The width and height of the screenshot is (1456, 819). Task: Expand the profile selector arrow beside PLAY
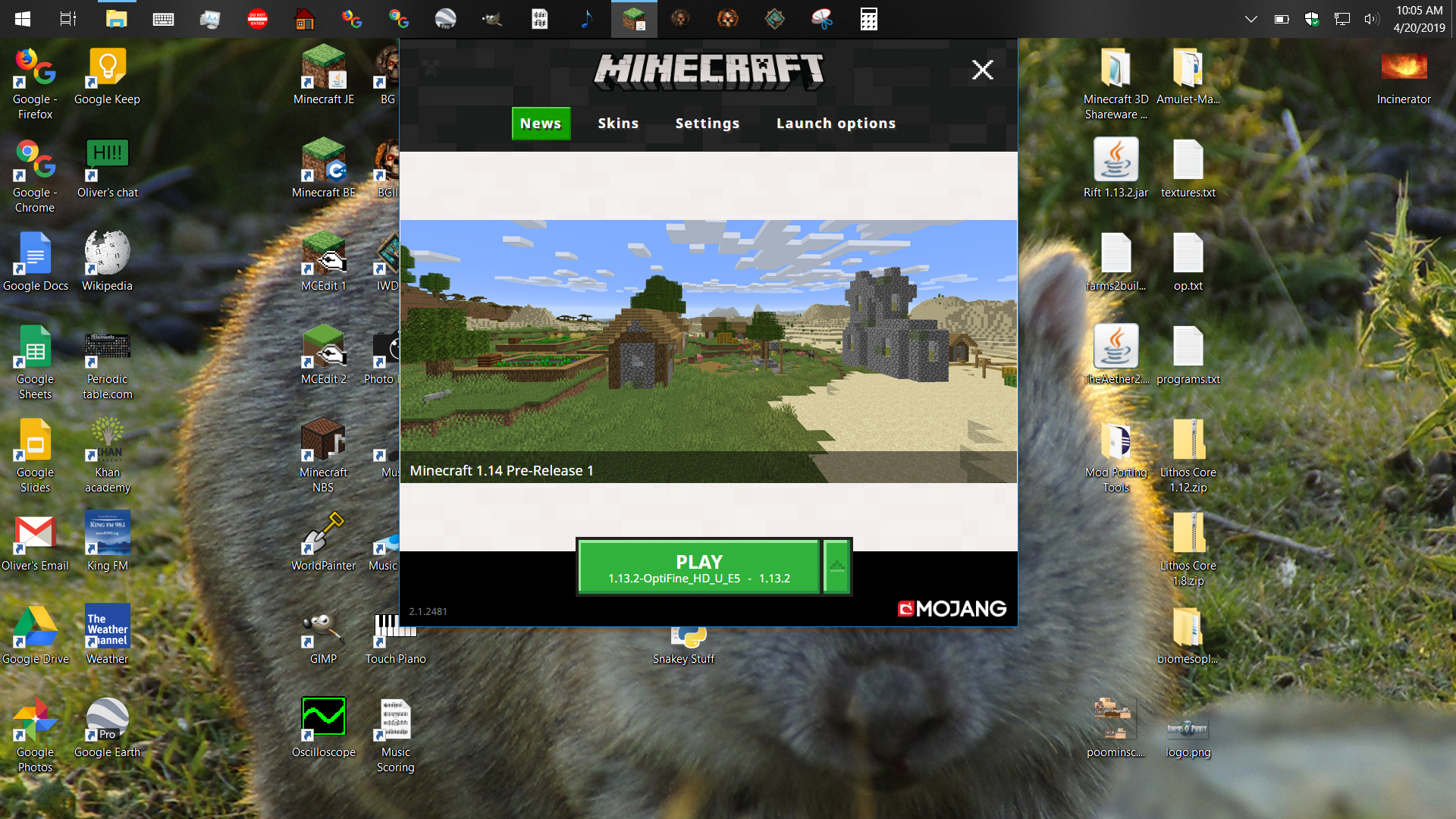click(x=836, y=567)
